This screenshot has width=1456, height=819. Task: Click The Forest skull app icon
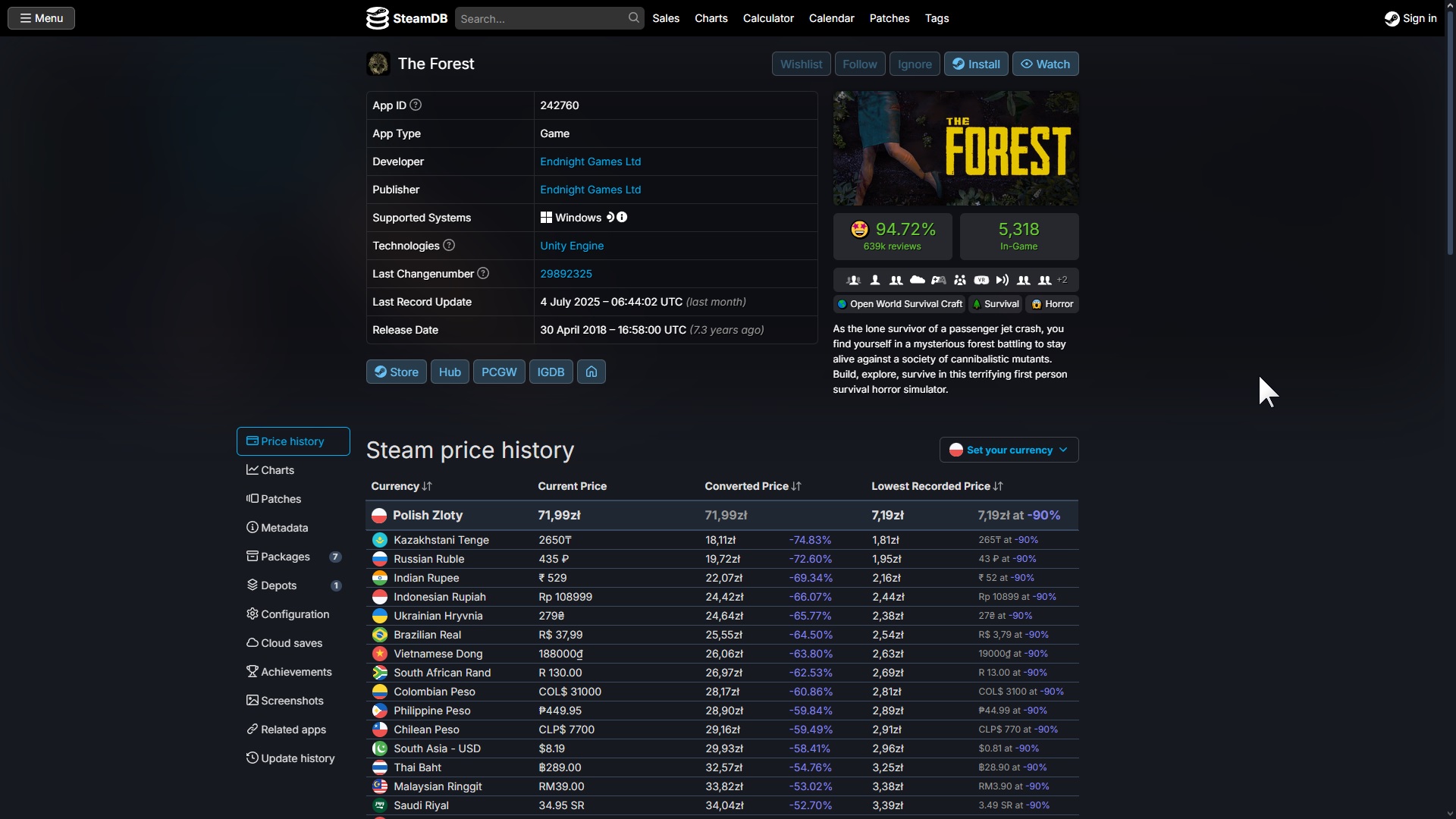[x=378, y=64]
